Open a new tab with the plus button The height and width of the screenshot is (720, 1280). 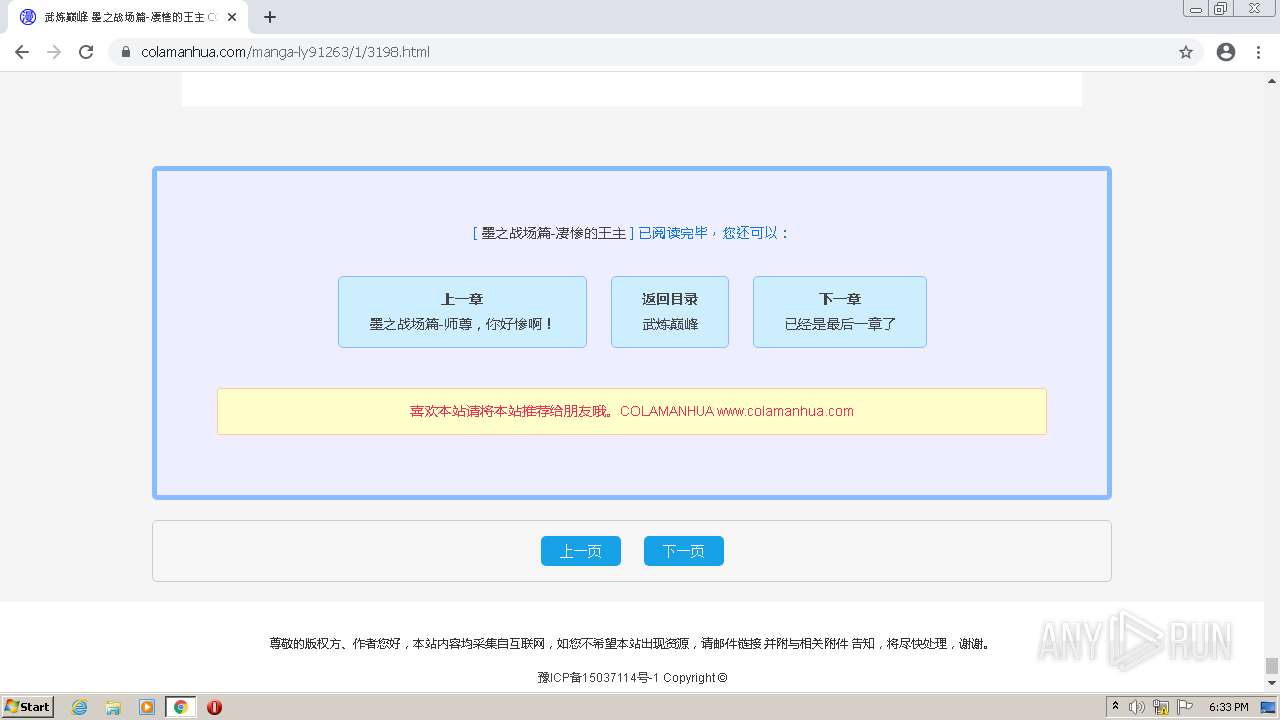pyautogui.click(x=270, y=17)
